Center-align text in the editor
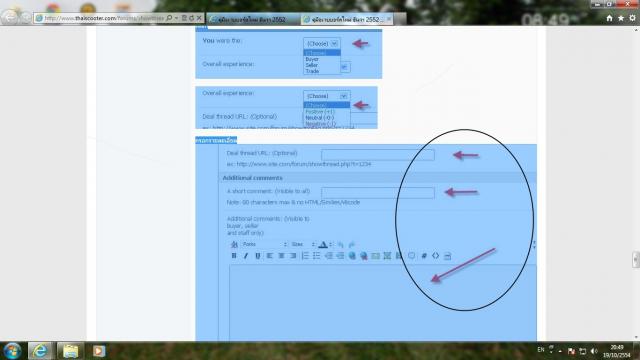 [281, 256]
